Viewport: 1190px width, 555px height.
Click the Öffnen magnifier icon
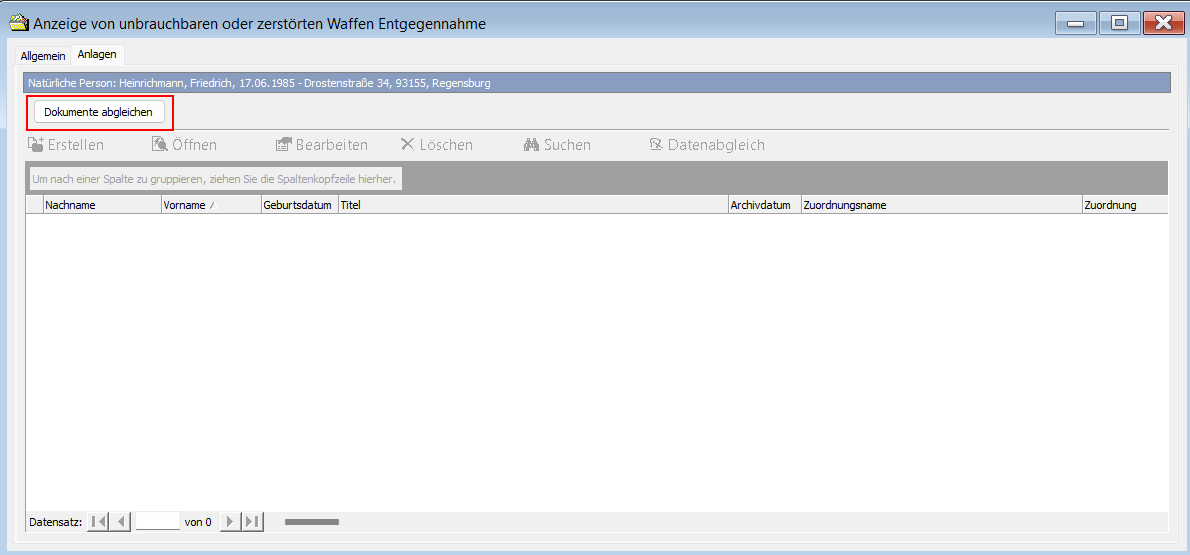click(x=159, y=145)
